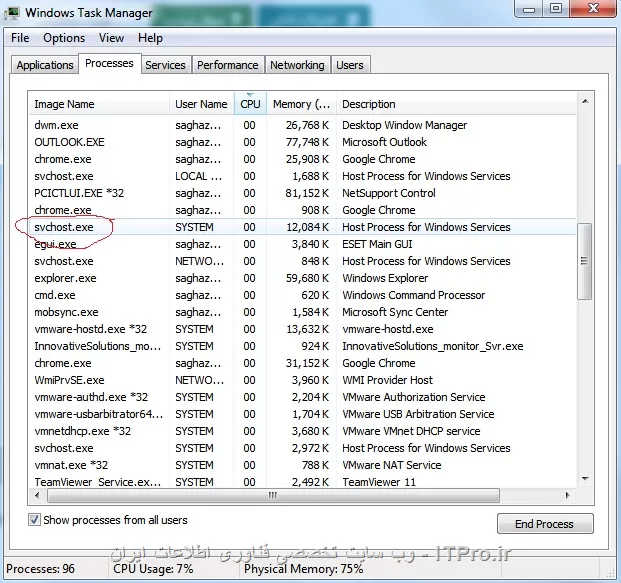The height and width of the screenshot is (583, 621).
Task: Click the ESET Main GUI description
Action: (x=377, y=244)
